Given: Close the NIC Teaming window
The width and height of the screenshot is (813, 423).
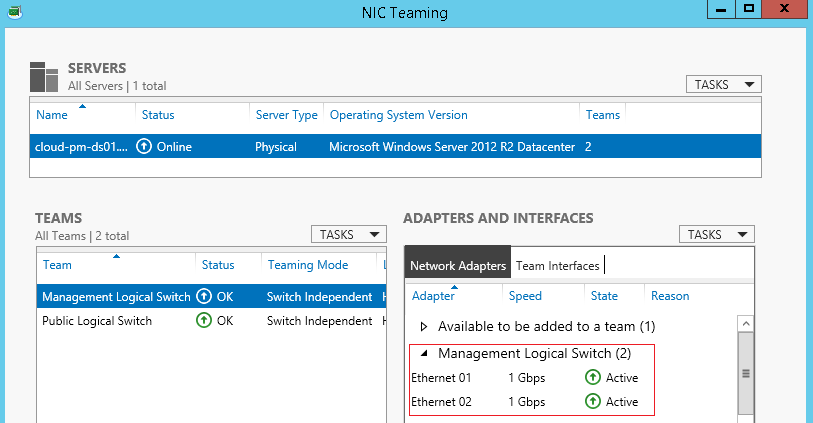Looking at the screenshot, I should click(x=785, y=8).
